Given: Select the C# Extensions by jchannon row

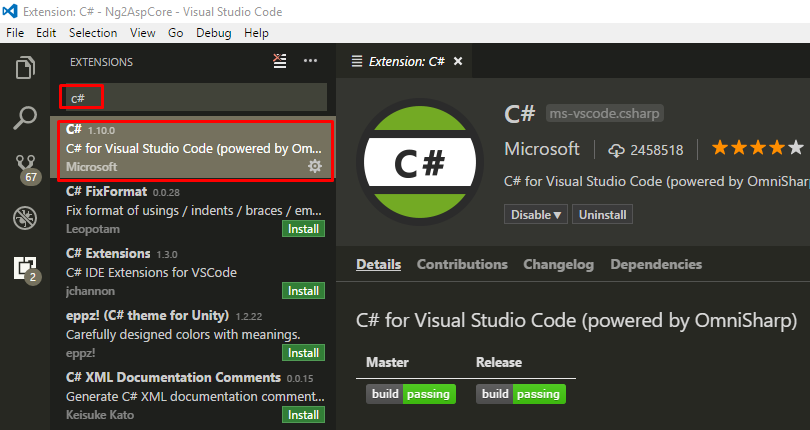Looking at the screenshot, I should pyautogui.click(x=193, y=272).
